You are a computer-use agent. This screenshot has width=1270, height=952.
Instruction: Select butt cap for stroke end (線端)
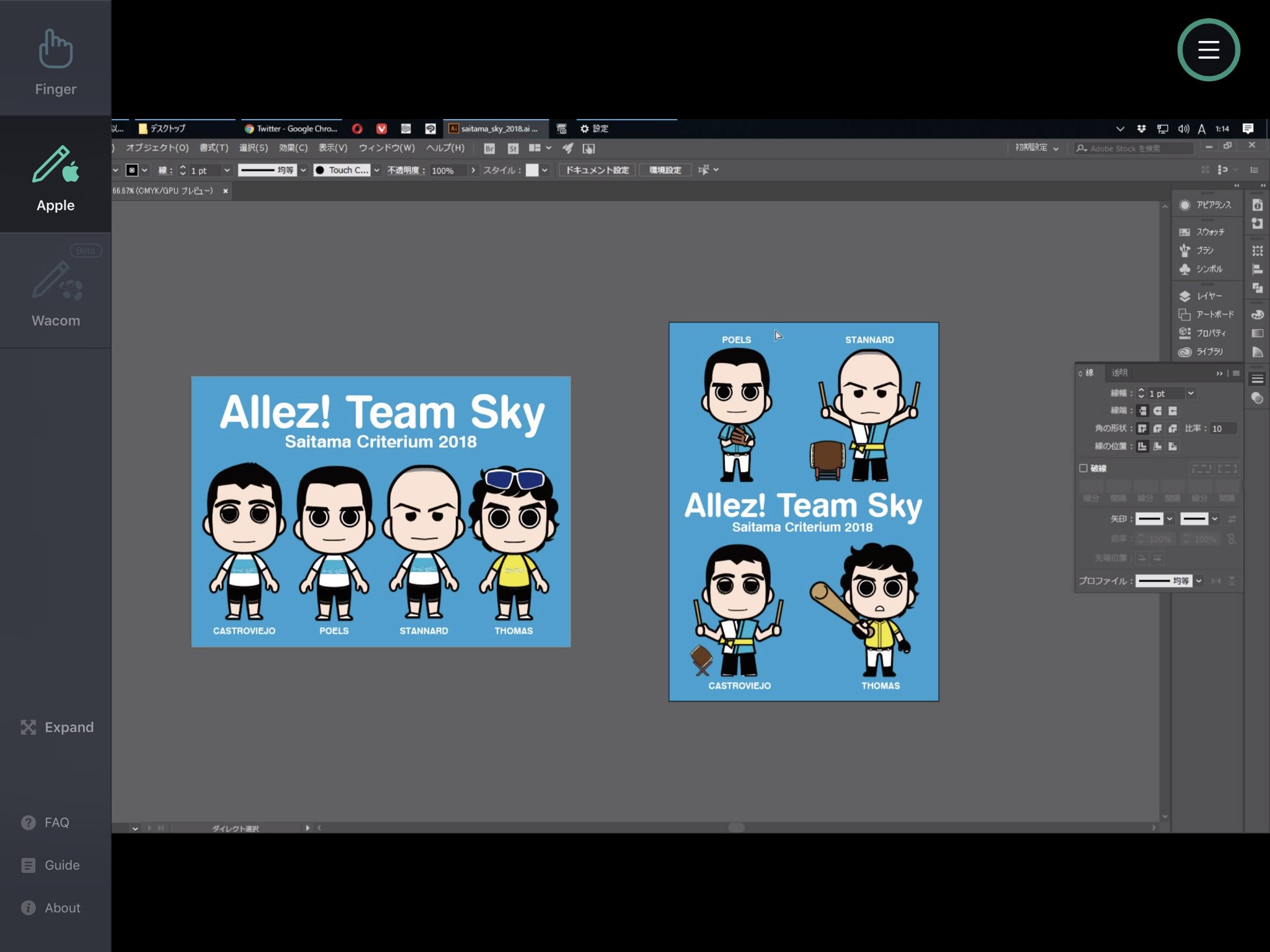click(1142, 411)
